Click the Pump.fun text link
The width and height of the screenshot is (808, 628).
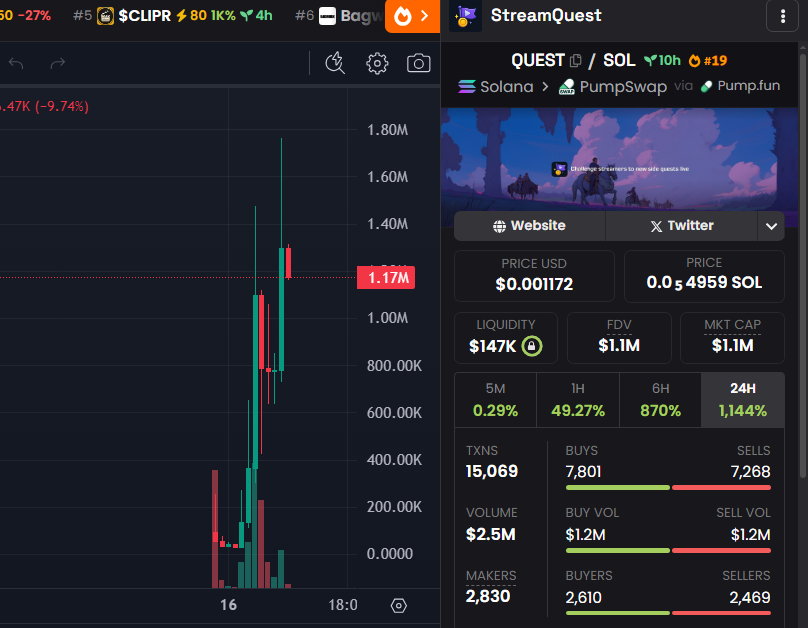click(x=748, y=86)
